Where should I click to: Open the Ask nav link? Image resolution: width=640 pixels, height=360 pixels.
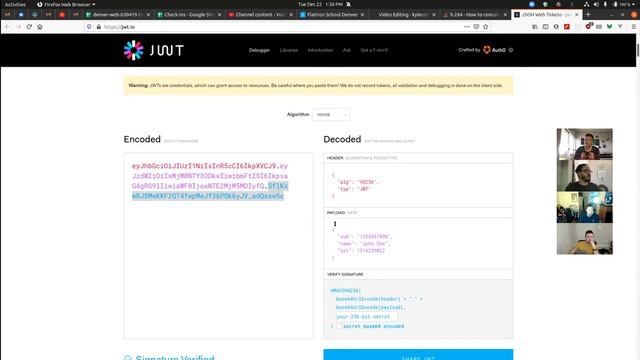tap(347, 50)
